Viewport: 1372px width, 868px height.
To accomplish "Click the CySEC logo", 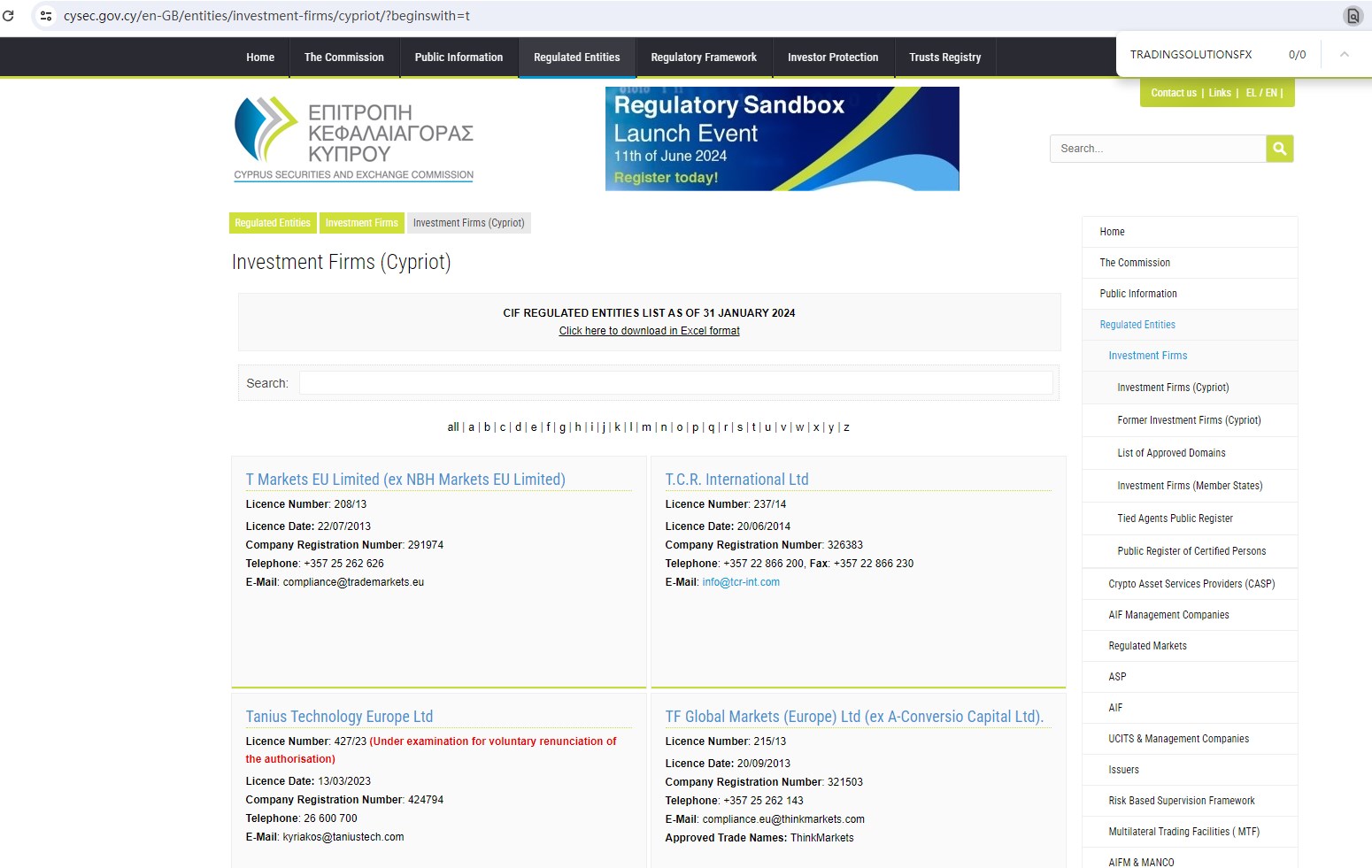I will (353, 139).
